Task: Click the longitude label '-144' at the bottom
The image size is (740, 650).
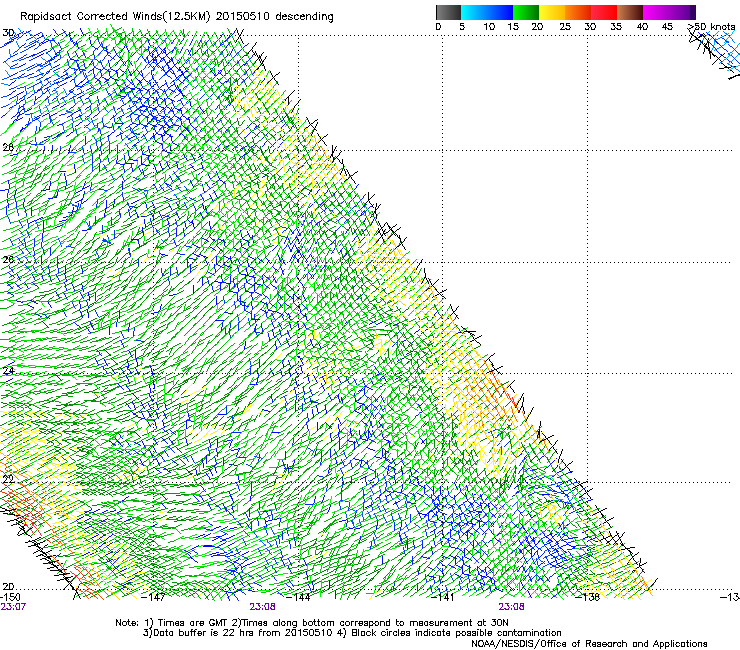Action: click(299, 597)
